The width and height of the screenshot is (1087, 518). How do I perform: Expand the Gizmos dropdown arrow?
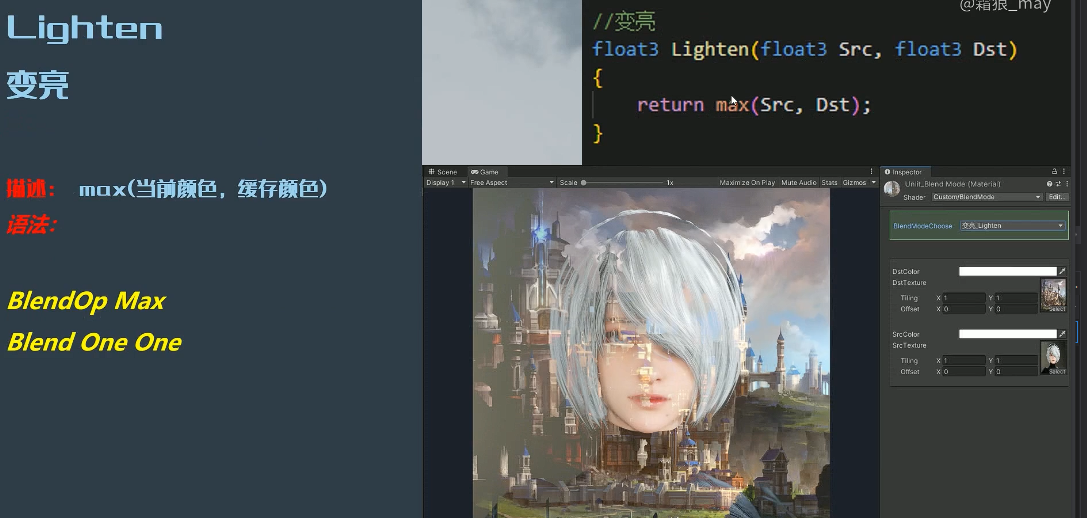point(873,182)
